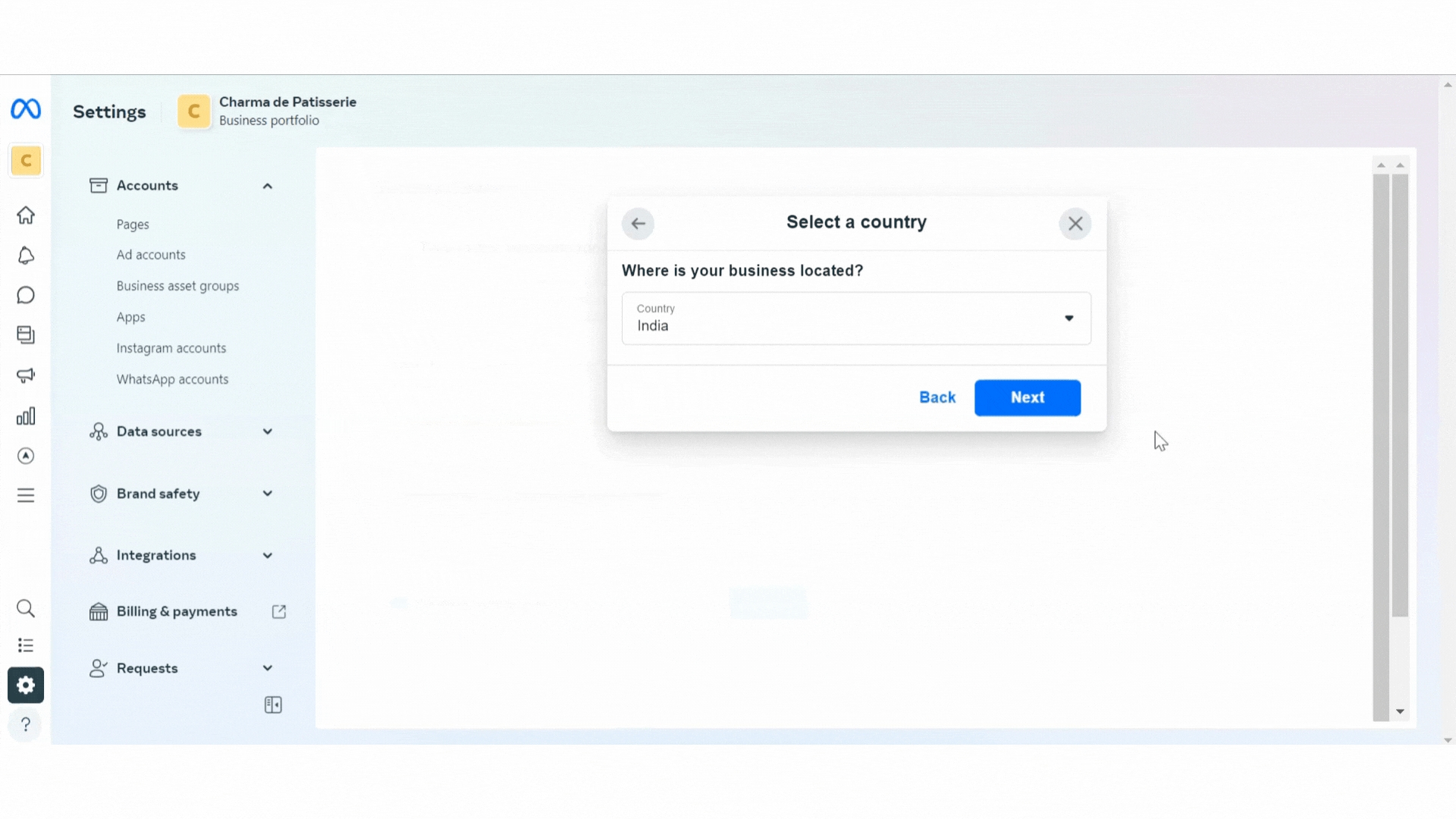Image resolution: width=1456 pixels, height=819 pixels.
Task: Click the dialog back arrow icon
Action: click(x=638, y=224)
